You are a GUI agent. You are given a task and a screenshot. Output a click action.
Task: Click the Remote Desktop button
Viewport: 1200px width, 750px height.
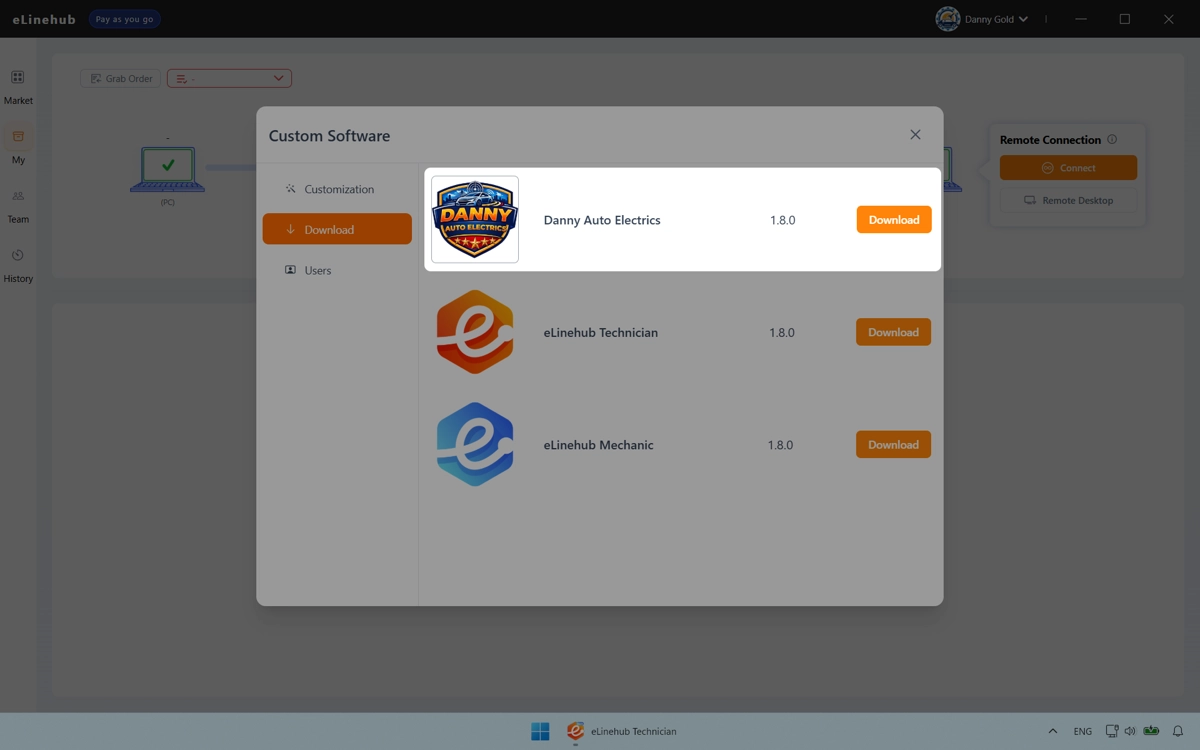coord(1068,200)
